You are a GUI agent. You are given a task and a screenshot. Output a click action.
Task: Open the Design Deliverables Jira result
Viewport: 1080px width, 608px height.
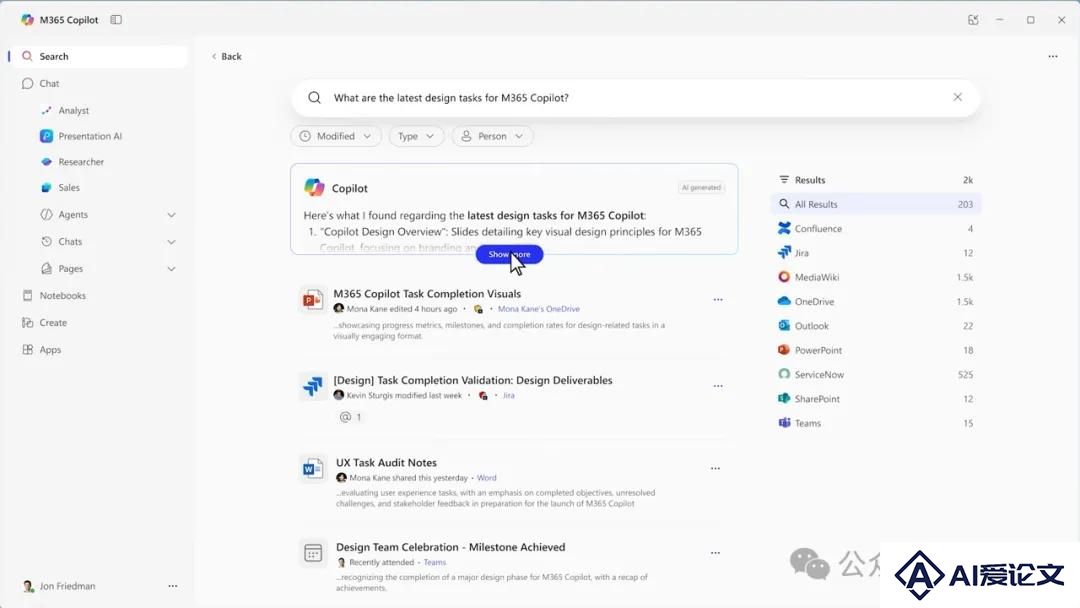click(472, 380)
